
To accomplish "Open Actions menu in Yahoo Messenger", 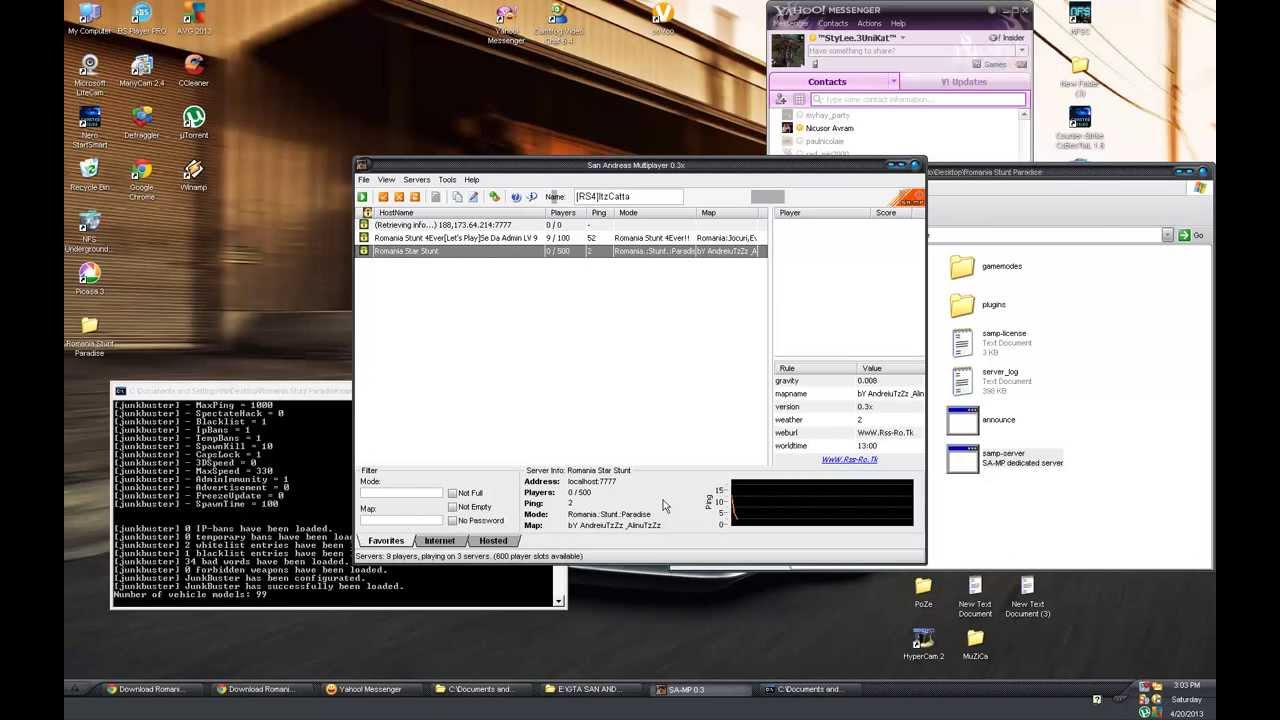I will pos(869,24).
